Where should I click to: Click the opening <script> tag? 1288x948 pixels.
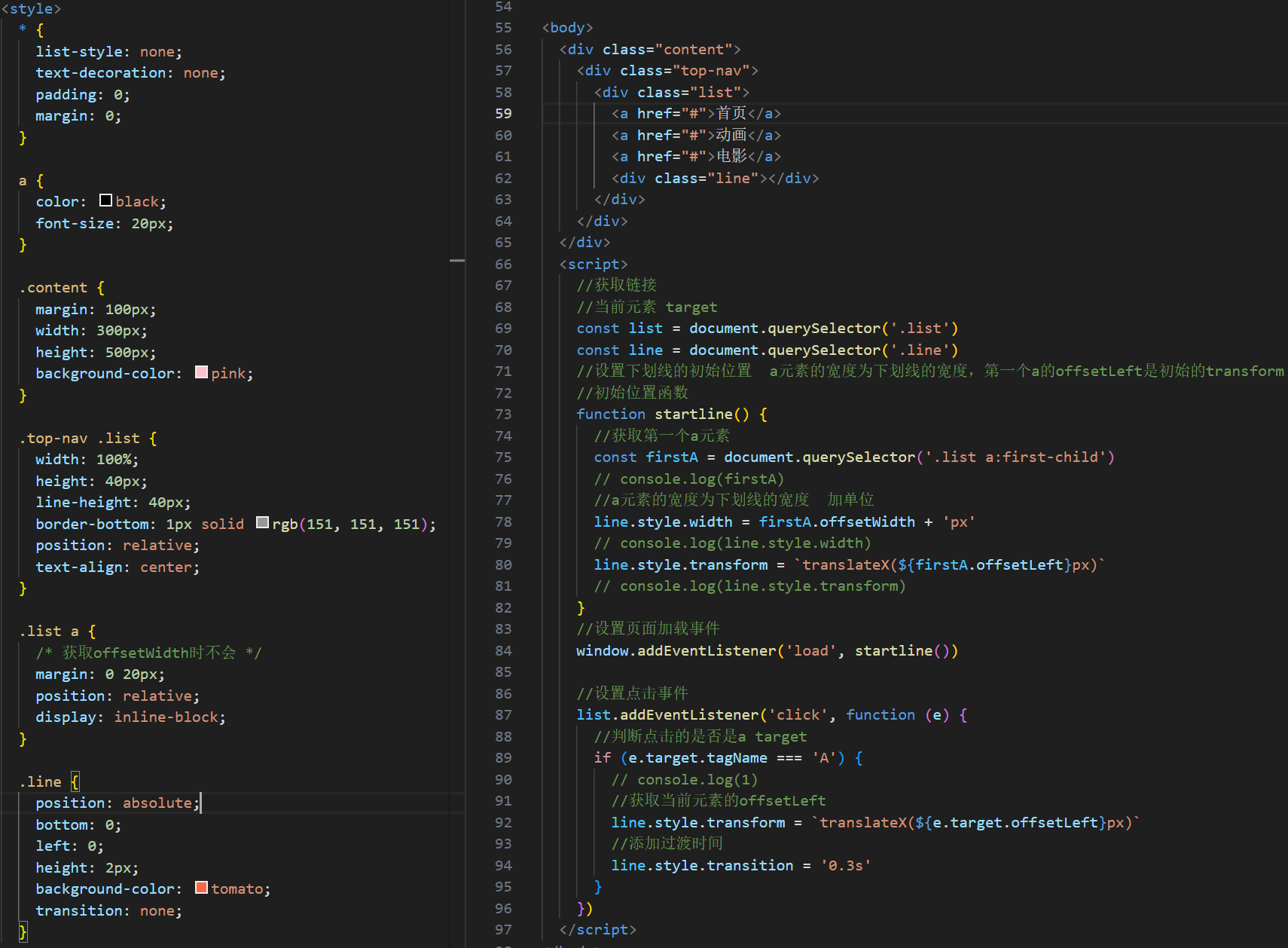[x=594, y=265]
